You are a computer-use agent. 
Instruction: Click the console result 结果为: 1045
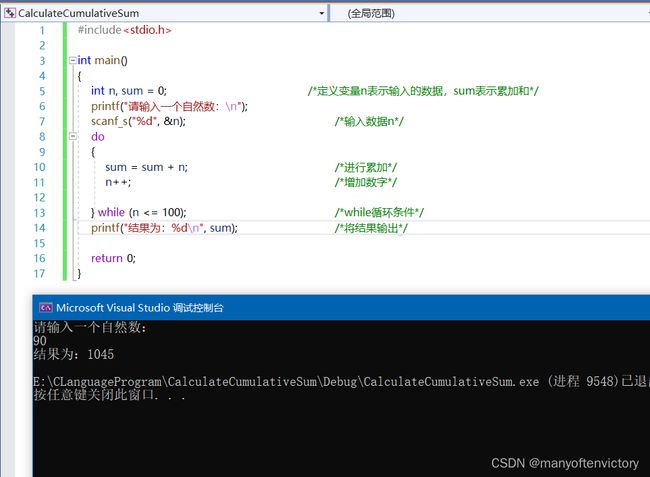(x=73, y=354)
